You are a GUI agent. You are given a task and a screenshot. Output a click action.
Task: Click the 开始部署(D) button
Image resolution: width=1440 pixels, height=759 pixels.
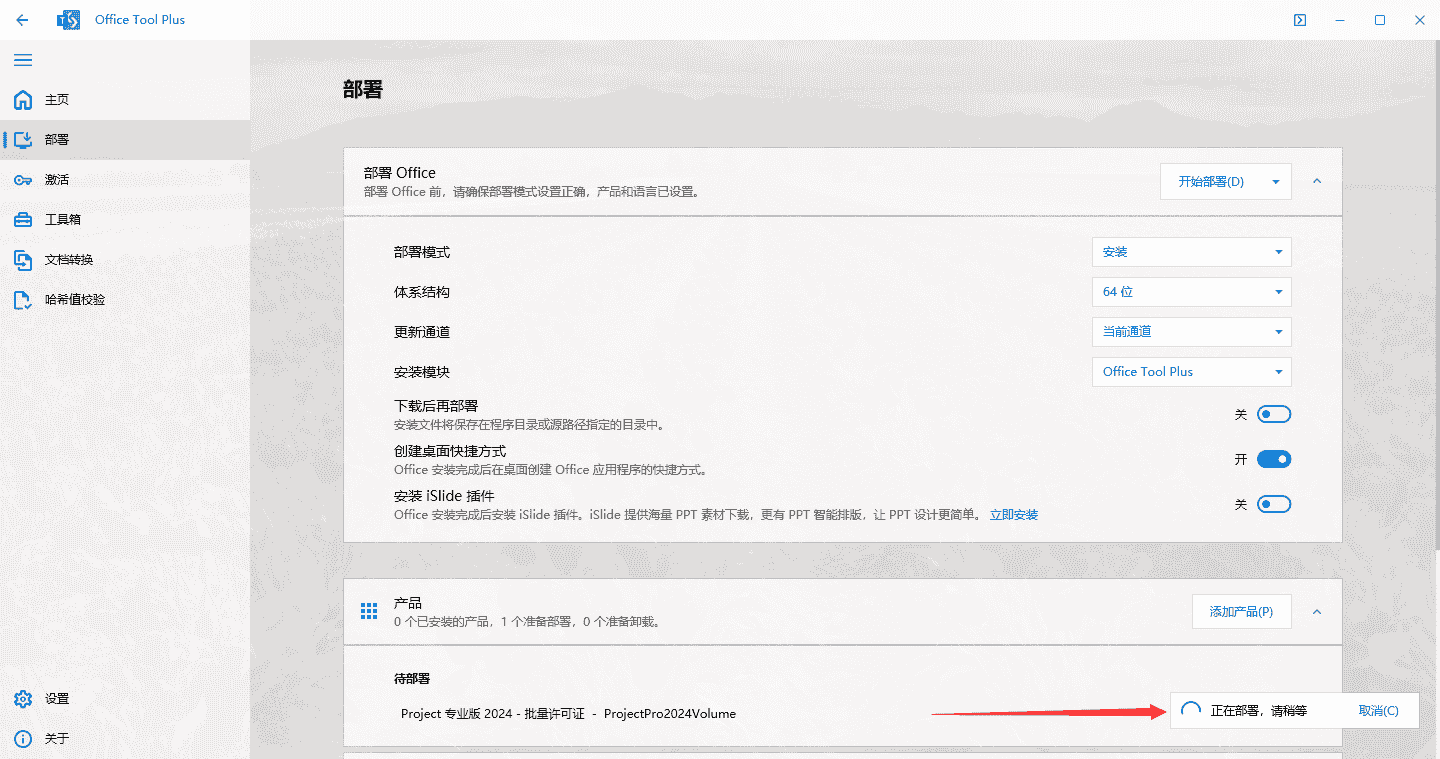1211,182
